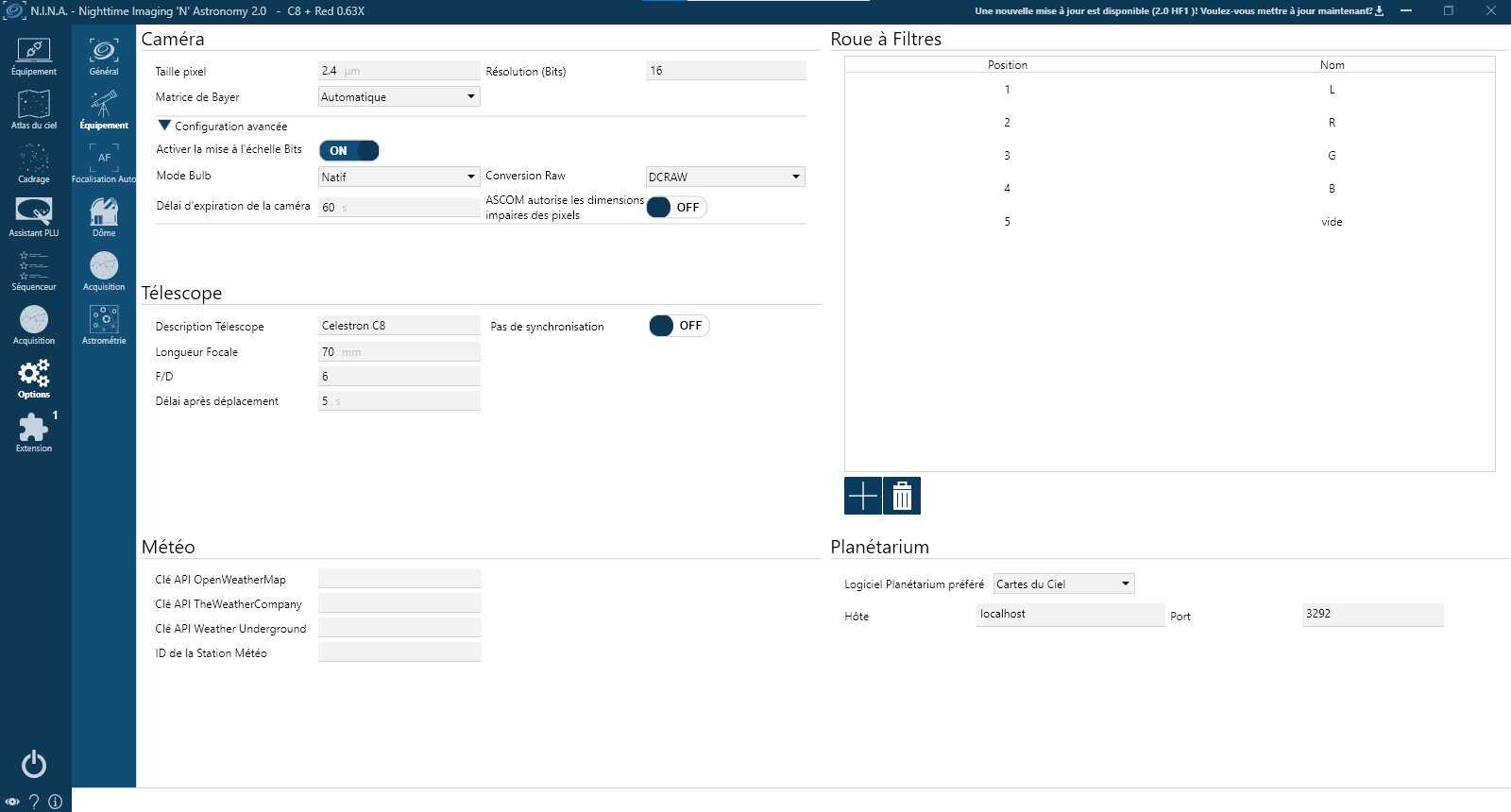Click the eye icon at bottom left
Viewport: 1511px width, 812px height.
(12, 802)
